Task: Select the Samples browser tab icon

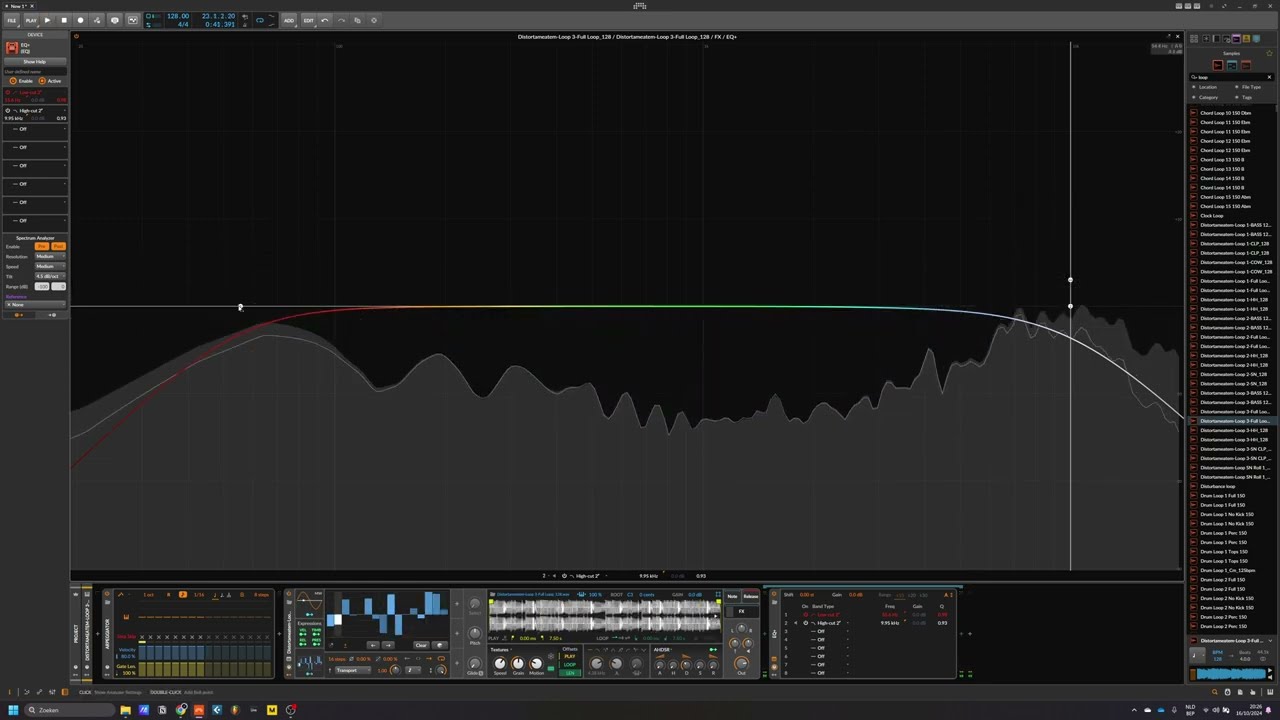Action: click(x=1236, y=39)
